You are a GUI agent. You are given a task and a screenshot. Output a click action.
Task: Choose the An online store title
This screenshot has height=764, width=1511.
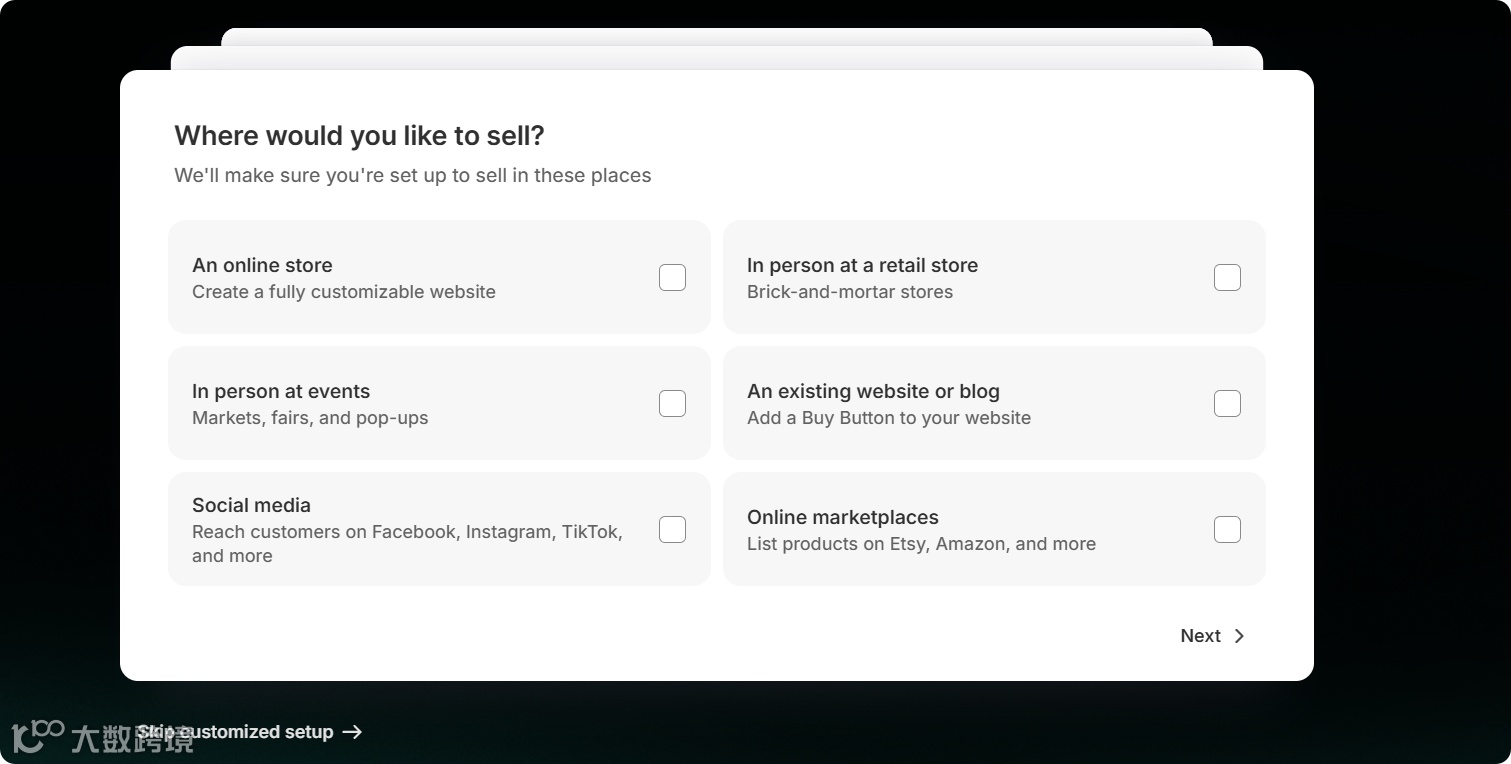[x=262, y=265]
